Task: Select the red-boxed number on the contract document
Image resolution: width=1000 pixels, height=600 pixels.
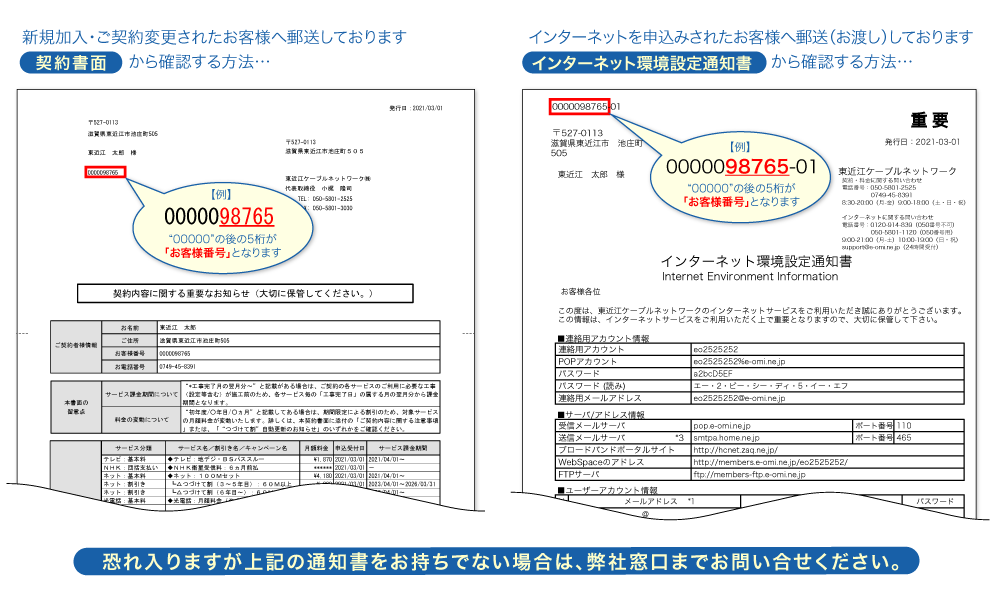Action: pyautogui.click(x=103, y=173)
